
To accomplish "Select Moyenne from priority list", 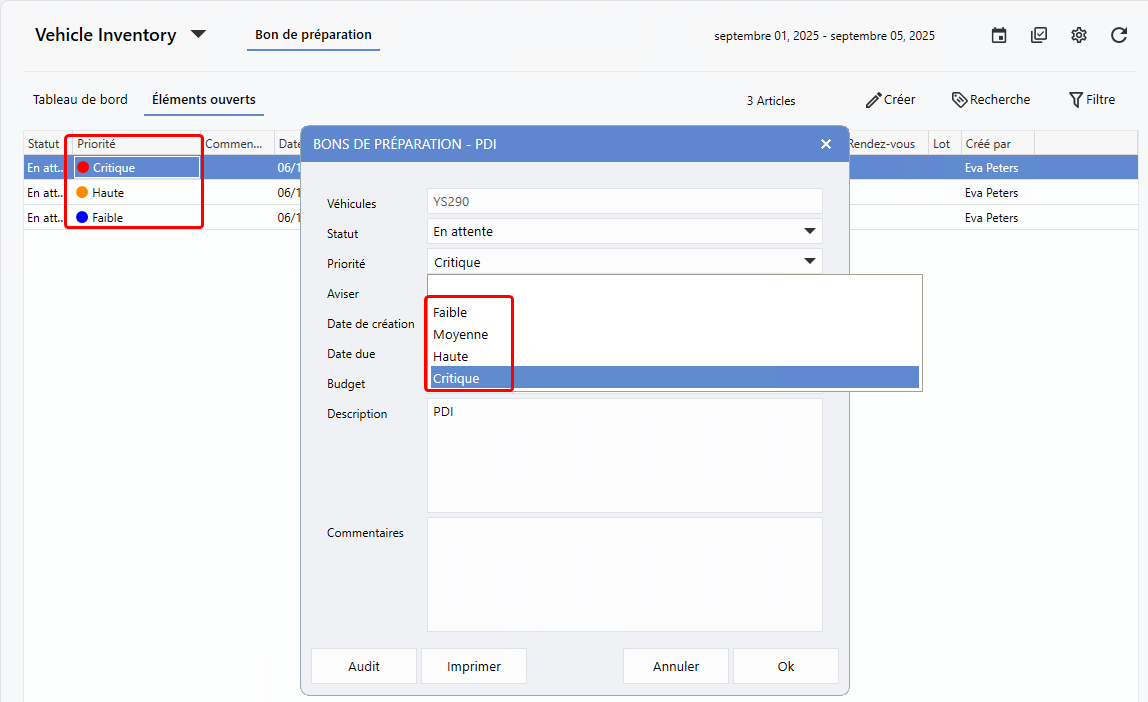I will [460, 335].
